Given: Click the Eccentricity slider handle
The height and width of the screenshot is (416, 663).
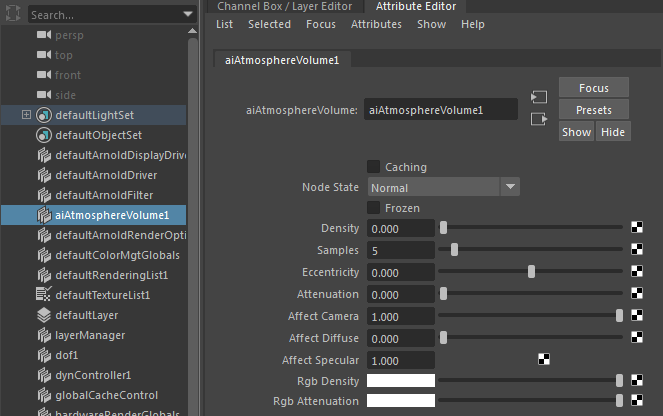Looking at the screenshot, I should 531,271.
